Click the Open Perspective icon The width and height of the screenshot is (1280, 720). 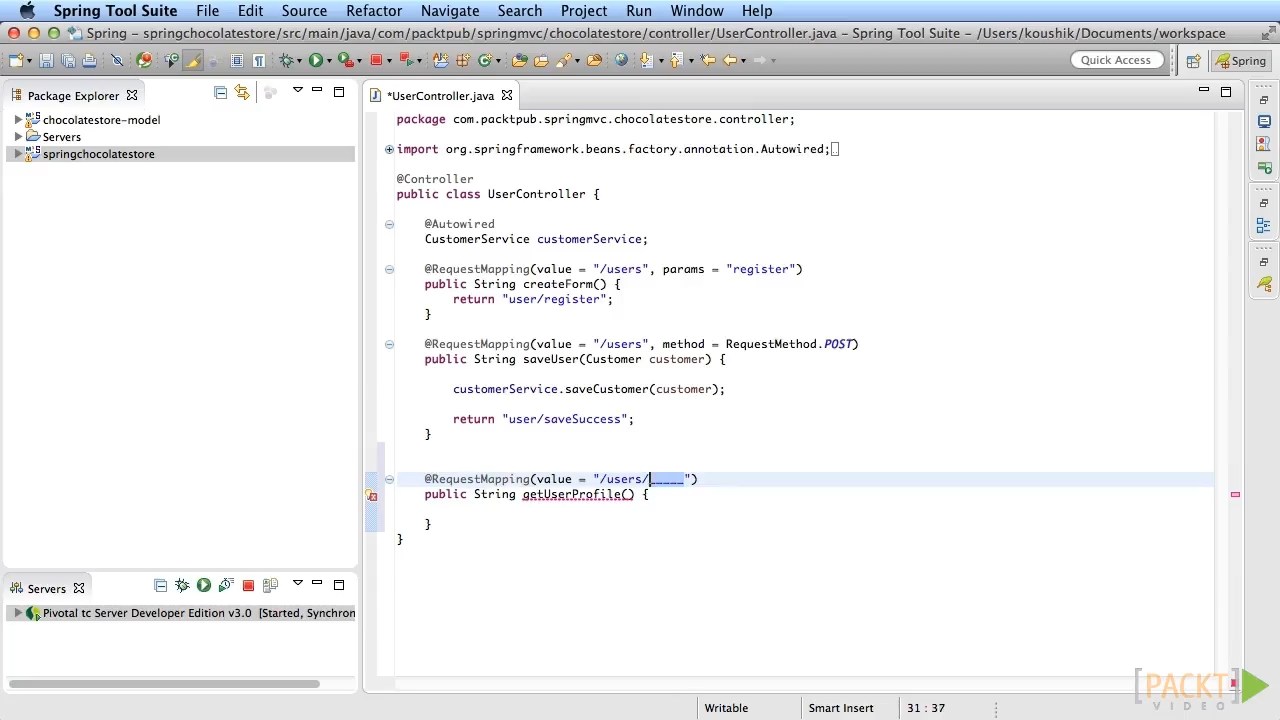click(x=1193, y=61)
